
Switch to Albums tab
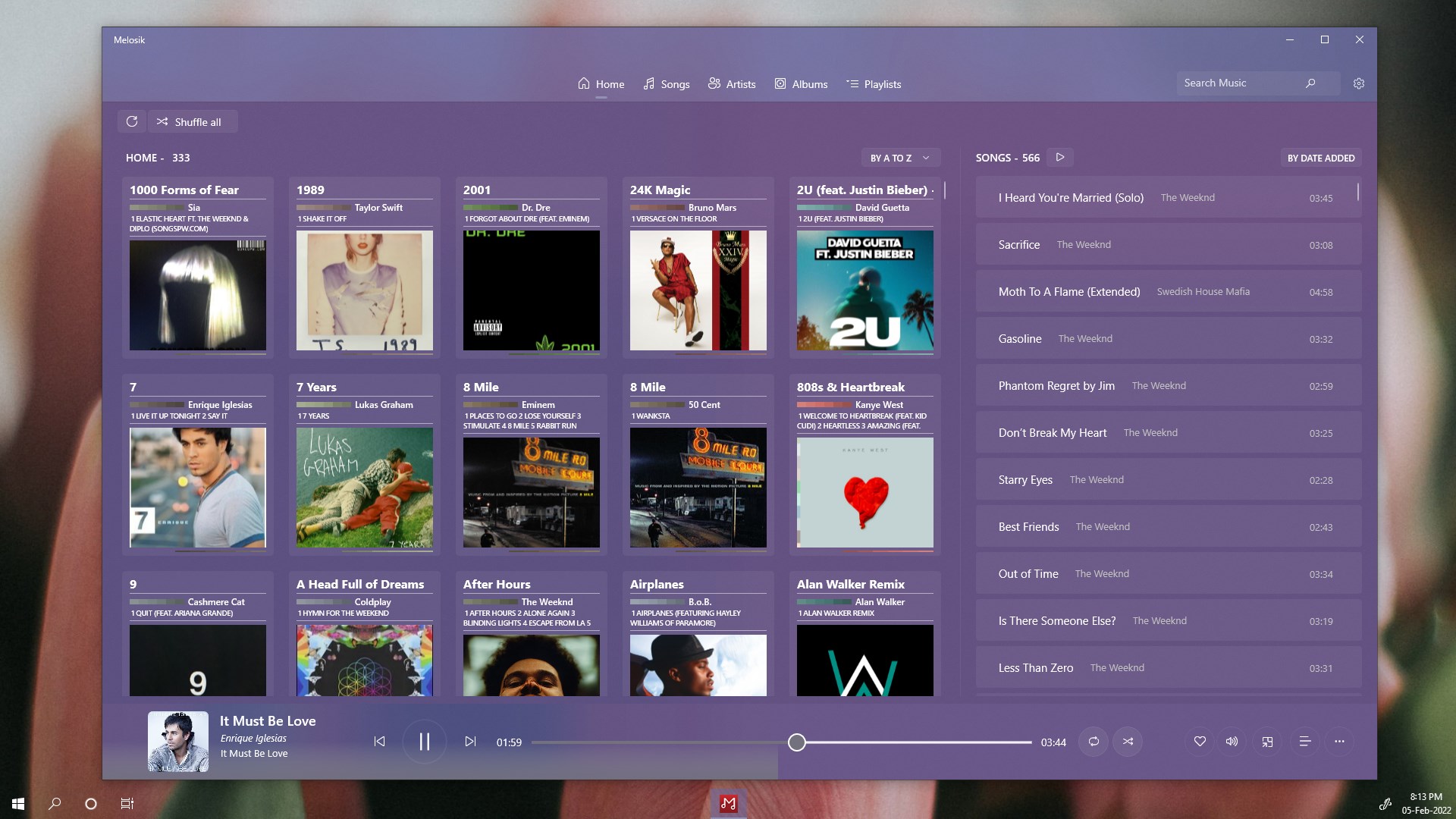point(801,84)
